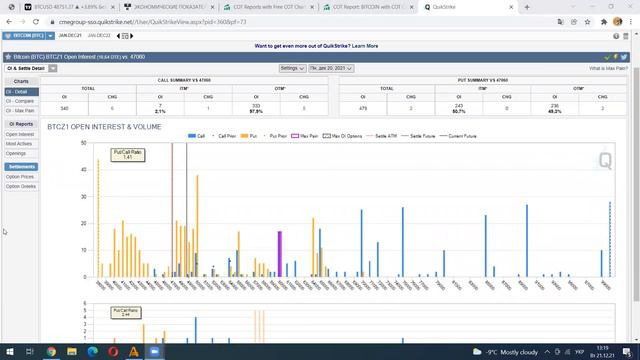Toggle the Max OI Options legend entry

(x=342, y=136)
